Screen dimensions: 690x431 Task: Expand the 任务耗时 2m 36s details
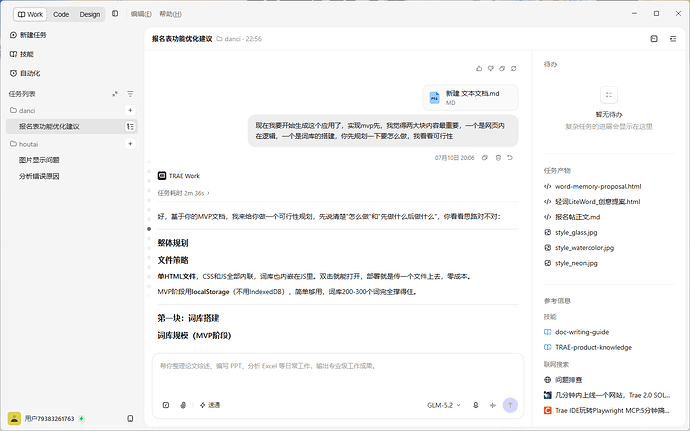coord(184,193)
